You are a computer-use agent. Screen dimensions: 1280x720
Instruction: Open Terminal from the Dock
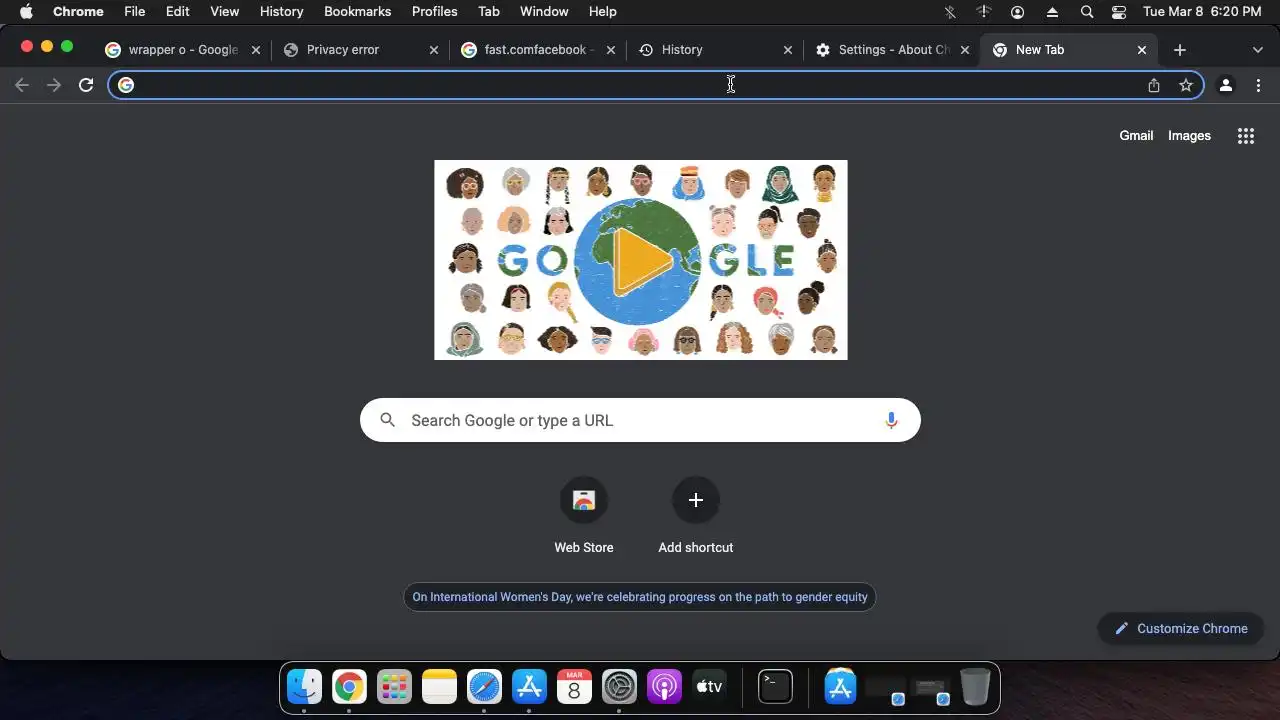pyautogui.click(x=775, y=687)
